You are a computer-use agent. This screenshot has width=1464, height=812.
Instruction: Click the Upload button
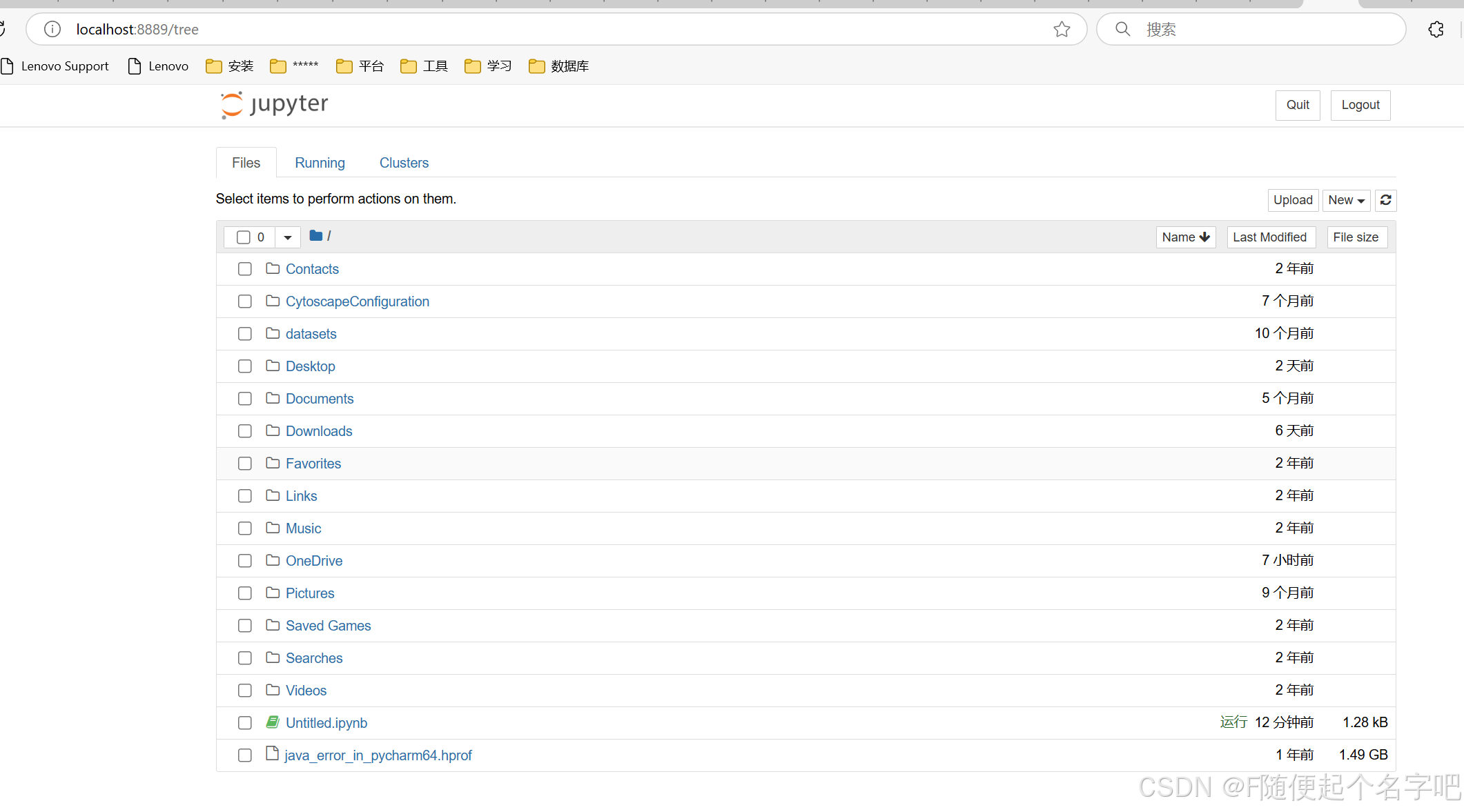click(1292, 200)
